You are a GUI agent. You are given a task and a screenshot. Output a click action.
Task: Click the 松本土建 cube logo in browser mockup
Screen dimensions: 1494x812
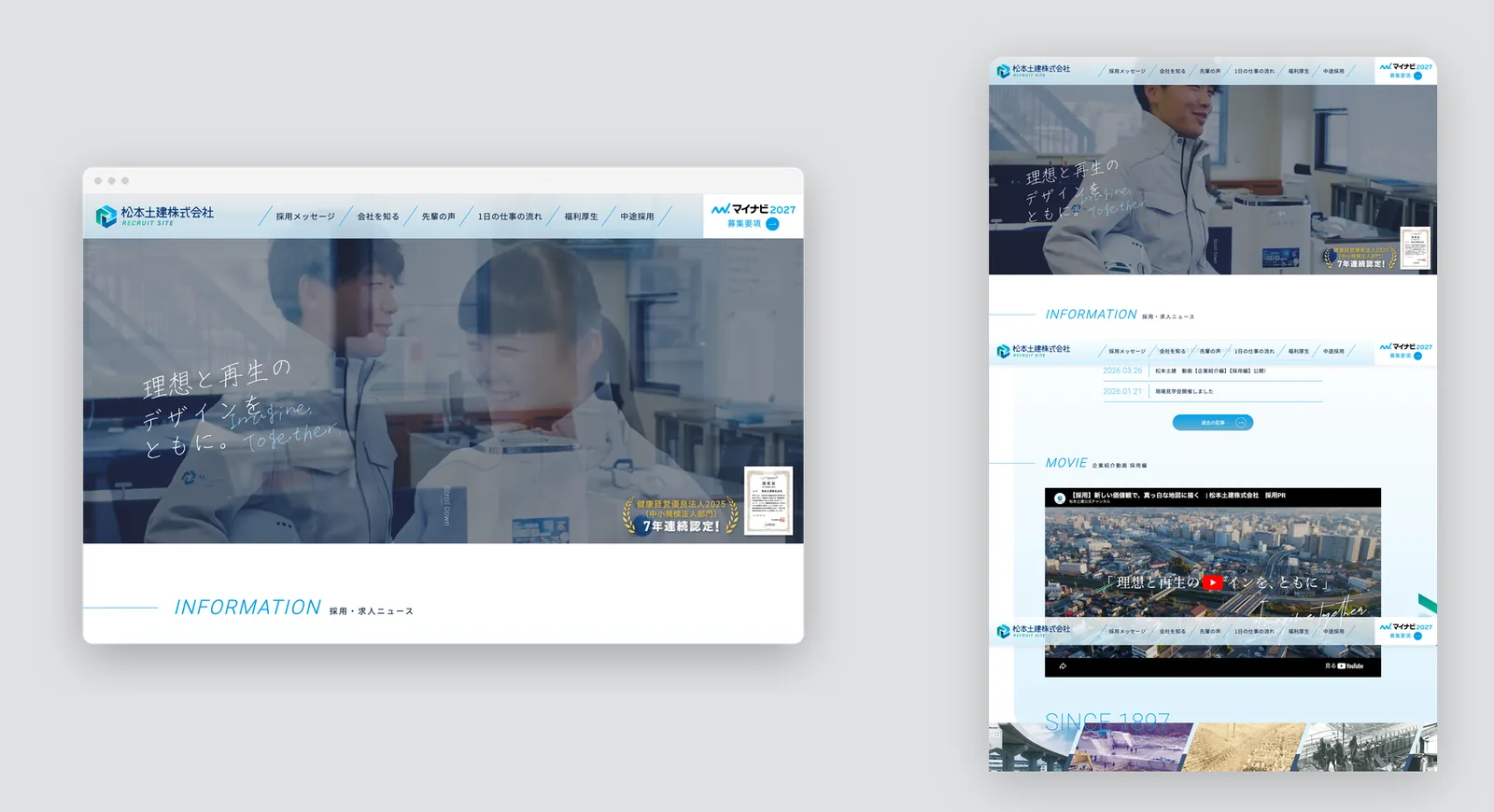click(x=106, y=217)
